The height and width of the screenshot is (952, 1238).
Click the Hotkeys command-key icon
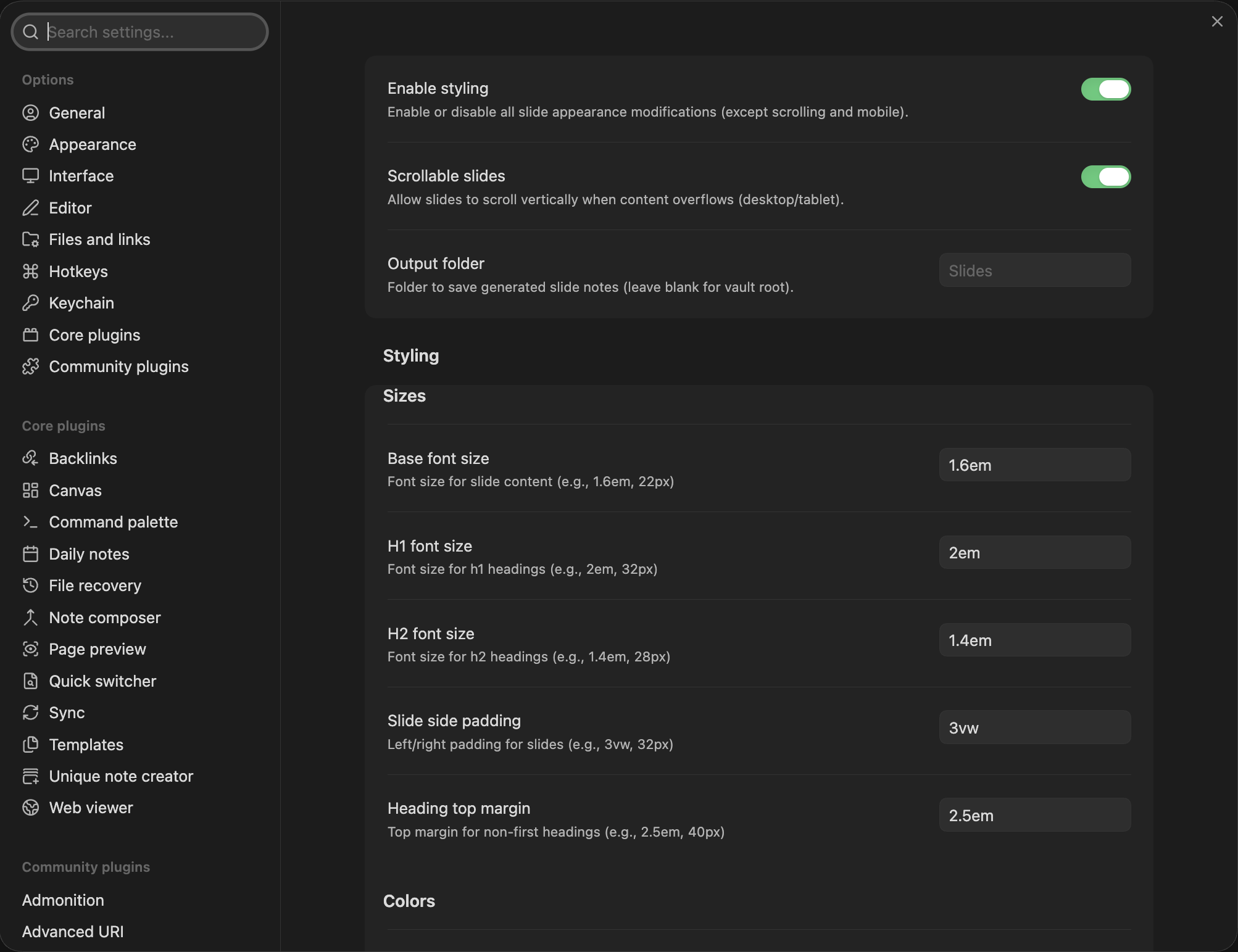tap(30, 271)
